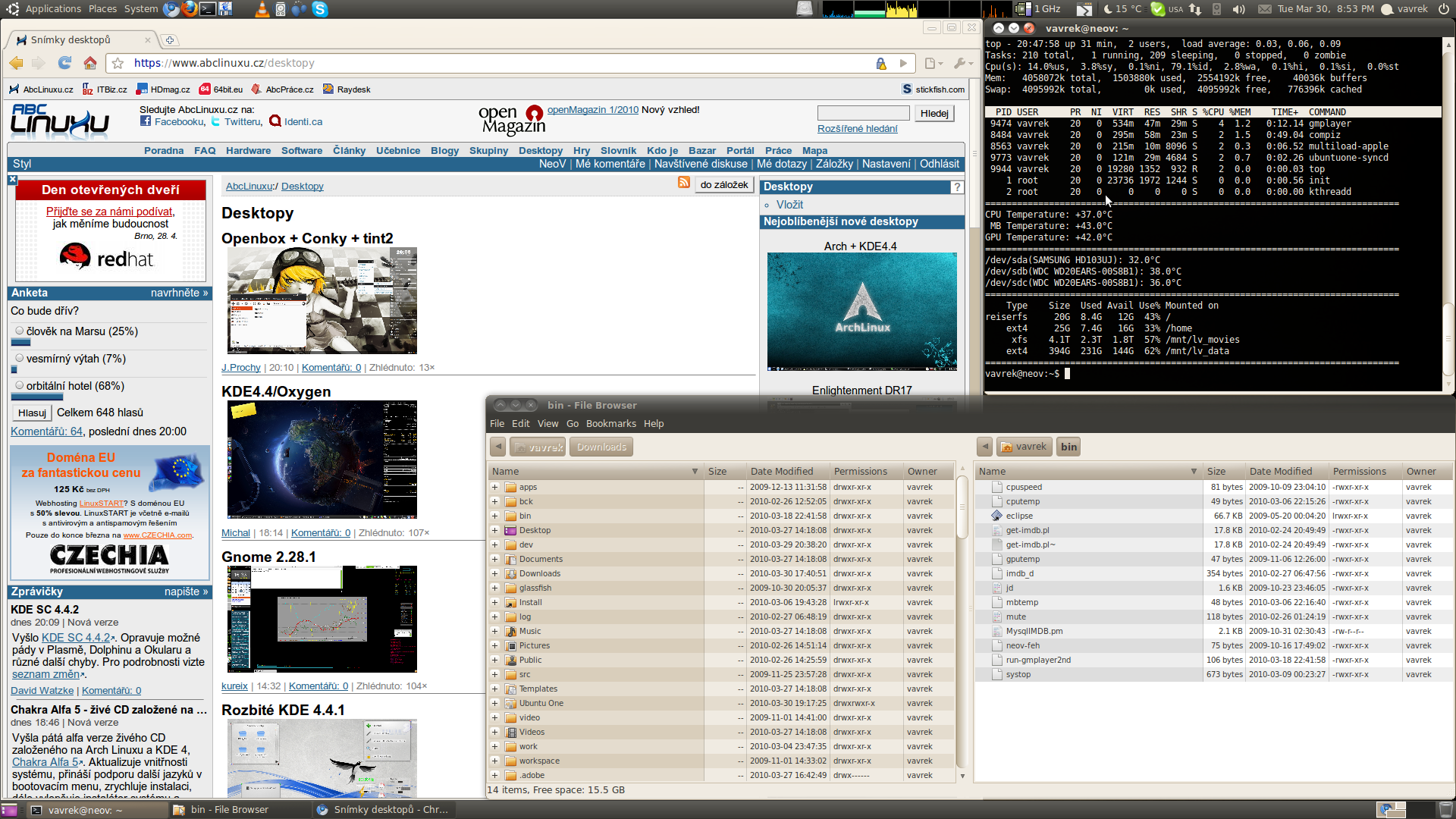This screenshot has height=819, width=1456.
Task: Reload the page in the browser
Action: tap(65, 63)
